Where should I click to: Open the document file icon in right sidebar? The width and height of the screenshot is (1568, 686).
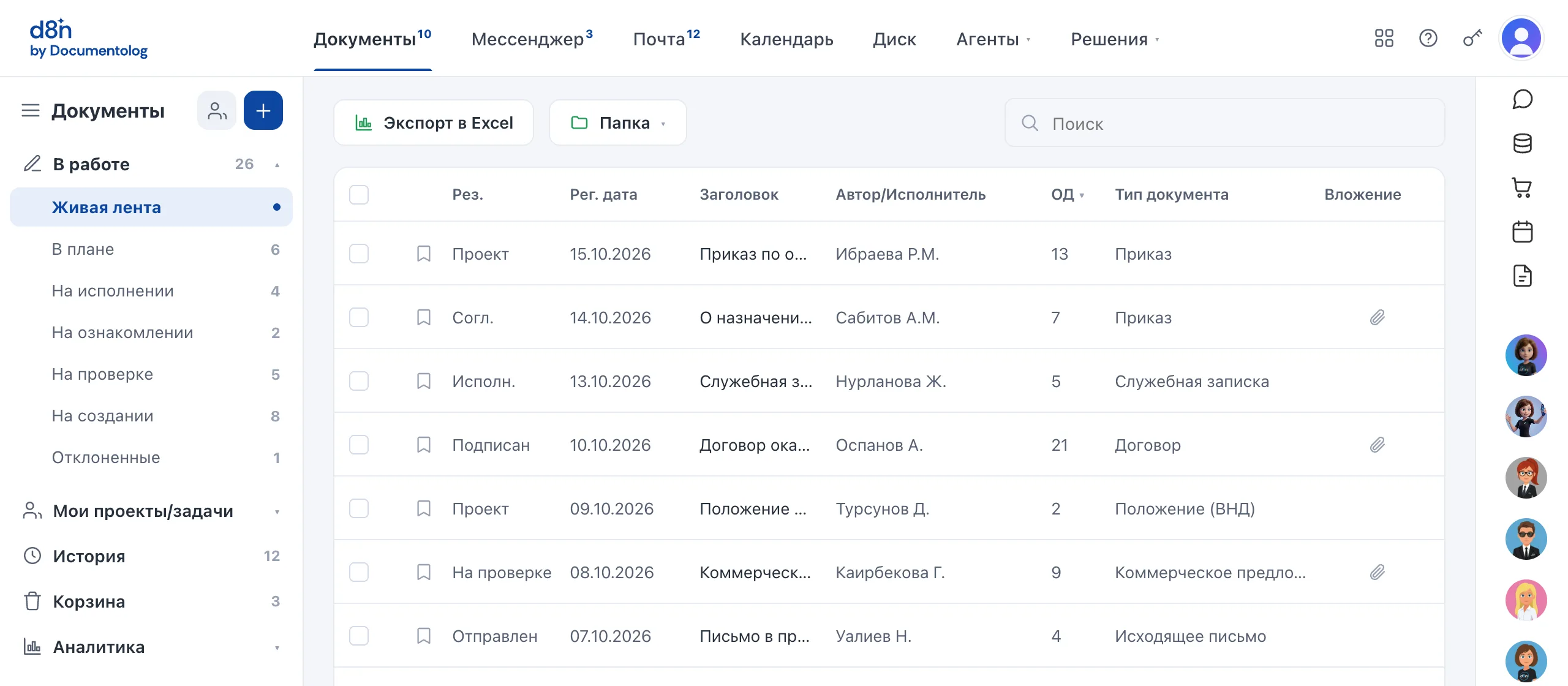pyautogui.click(x=1523, y=276)
